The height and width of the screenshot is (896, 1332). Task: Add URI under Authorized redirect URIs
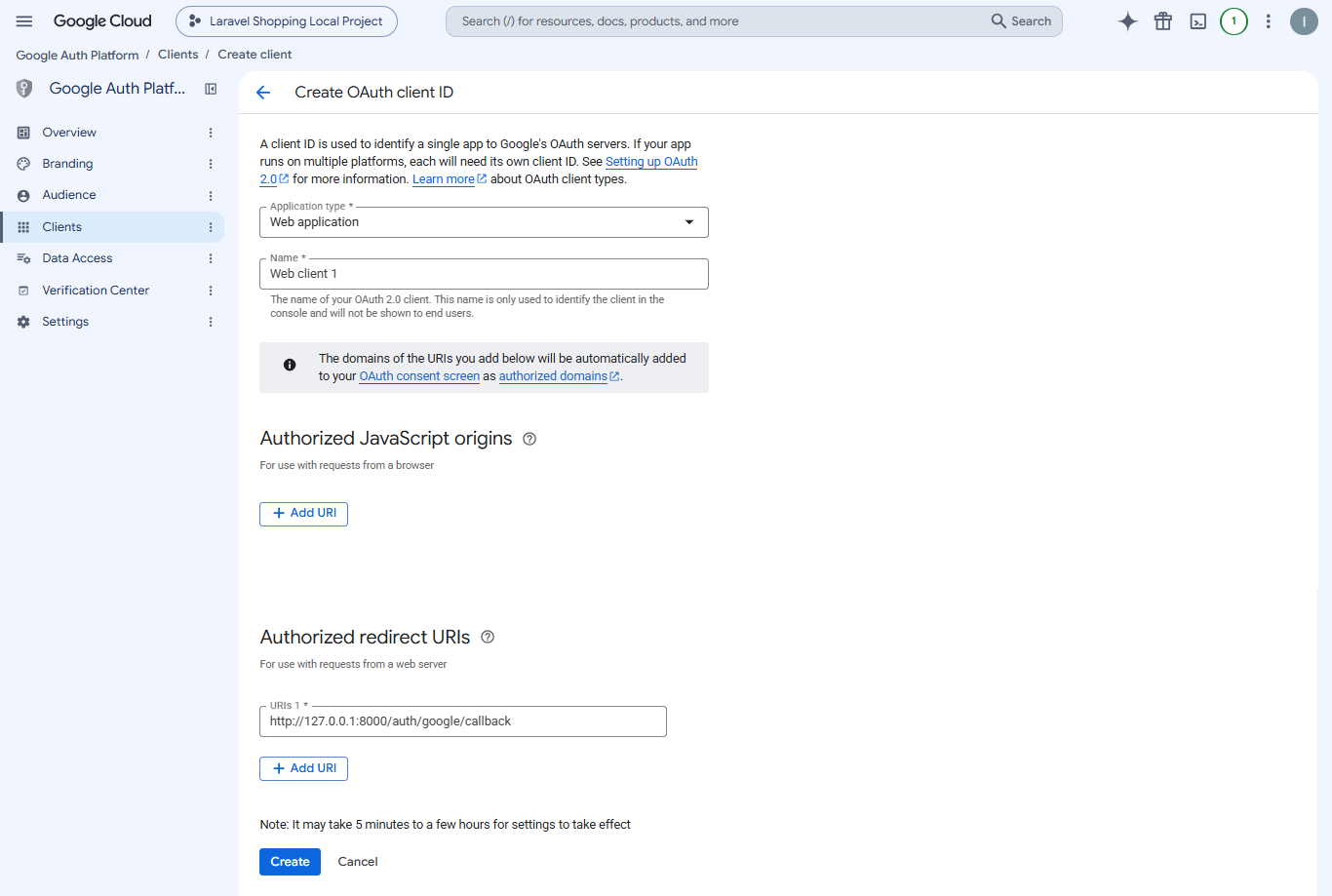[x=303, y=769]
